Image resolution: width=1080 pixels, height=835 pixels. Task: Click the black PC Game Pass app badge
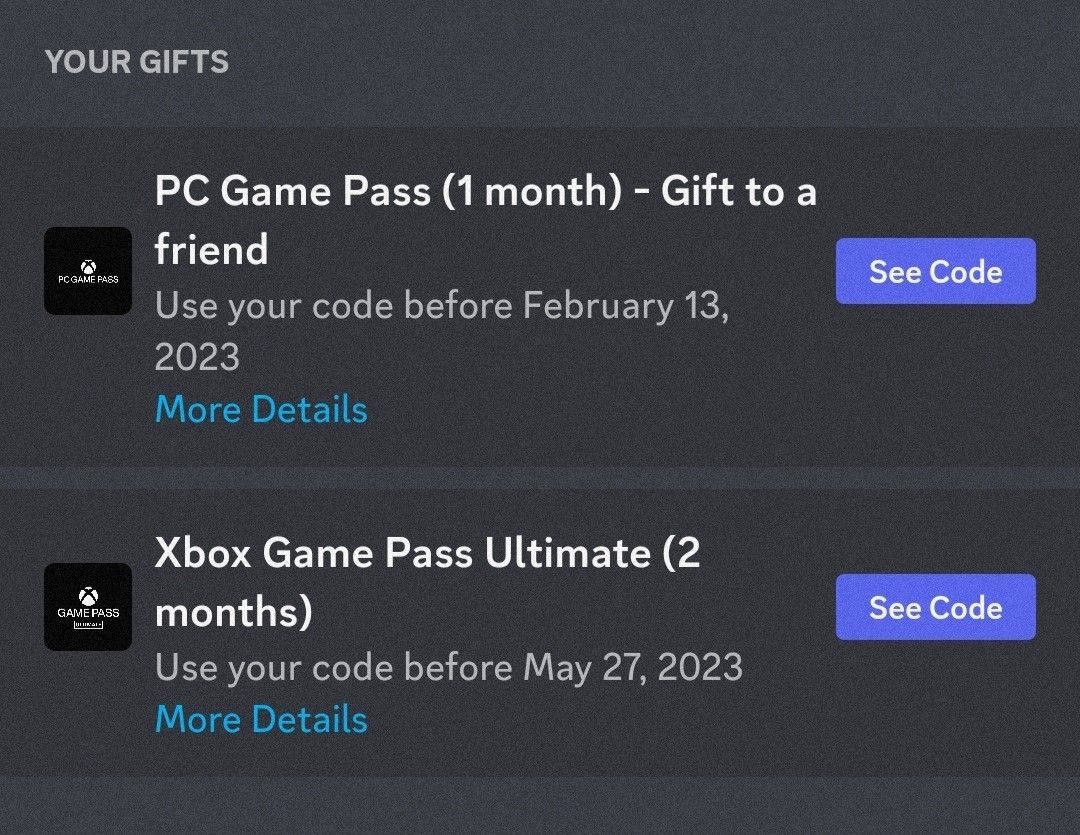pos(88,271)
